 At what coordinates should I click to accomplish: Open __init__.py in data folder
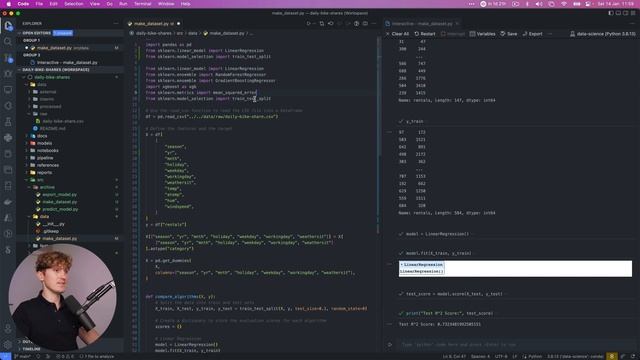53,224
